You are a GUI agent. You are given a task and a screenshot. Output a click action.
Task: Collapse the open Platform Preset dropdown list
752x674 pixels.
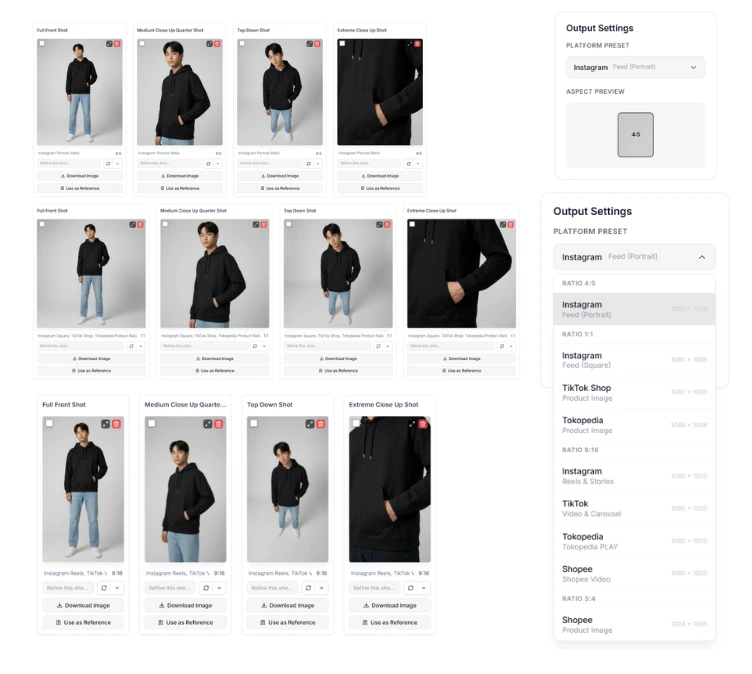(634, 257)
